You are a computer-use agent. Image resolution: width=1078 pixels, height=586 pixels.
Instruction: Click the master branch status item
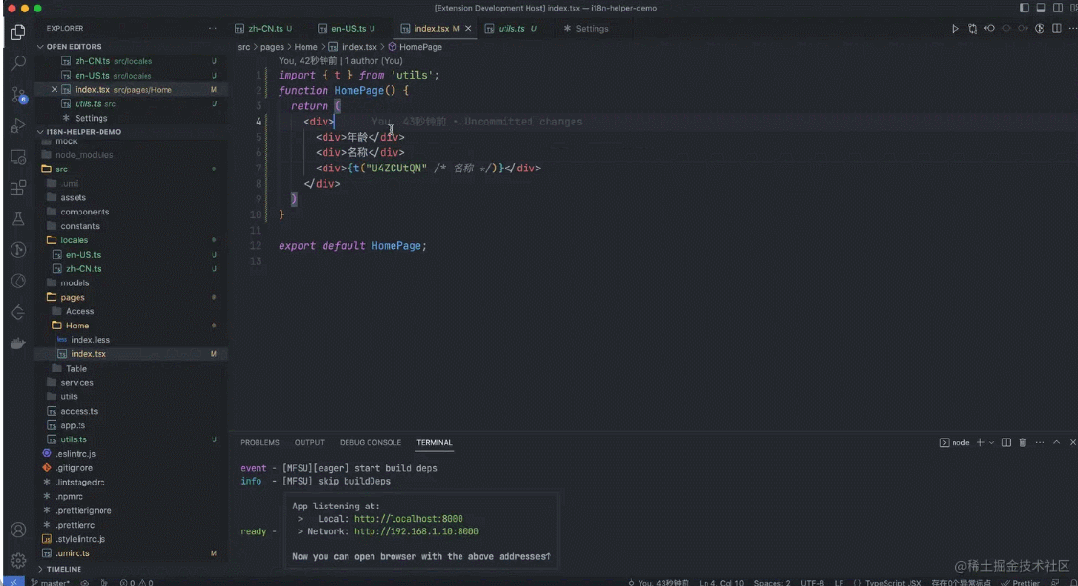click(50, 582)
